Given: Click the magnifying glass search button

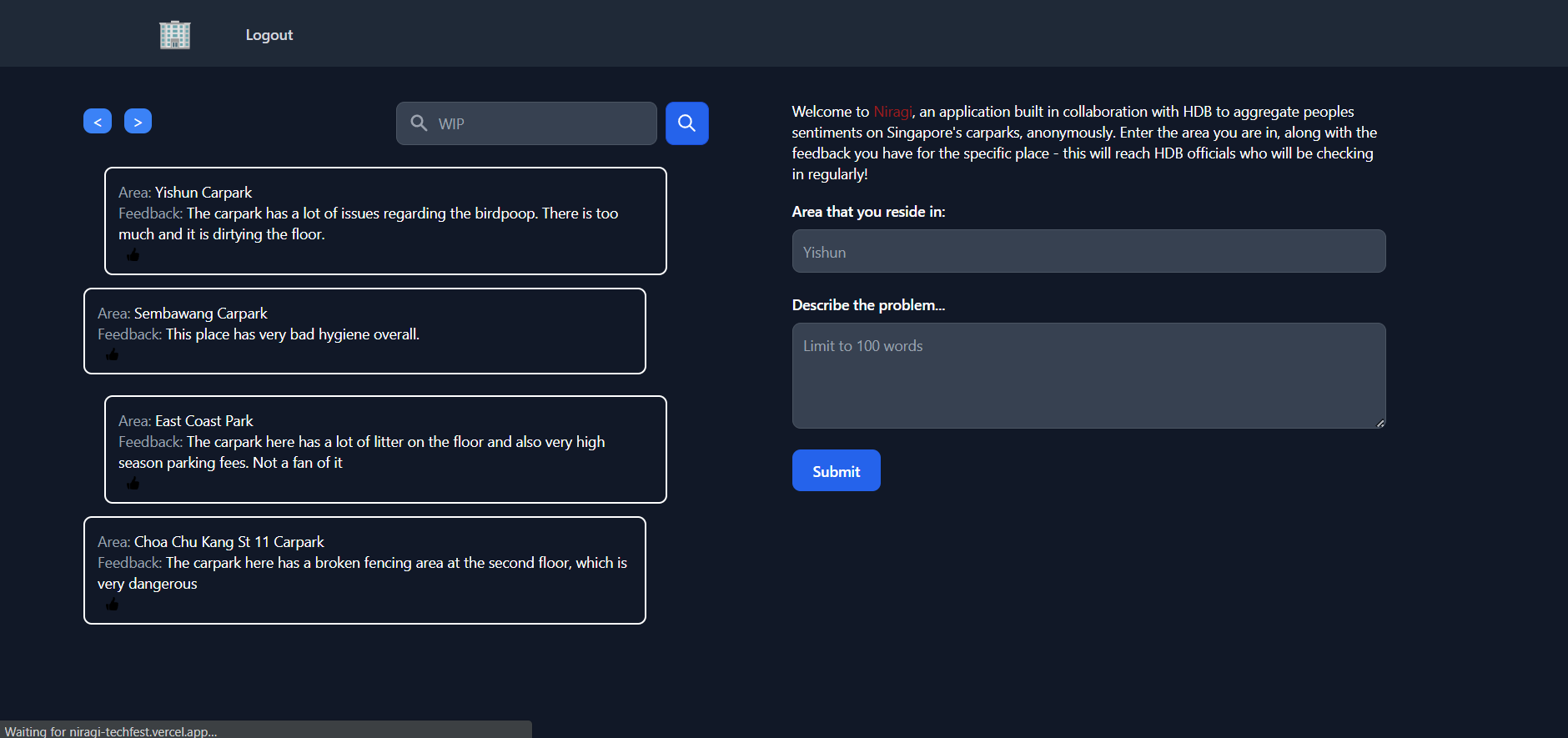Looking at the screenshot, I should (x=686, y=123).
